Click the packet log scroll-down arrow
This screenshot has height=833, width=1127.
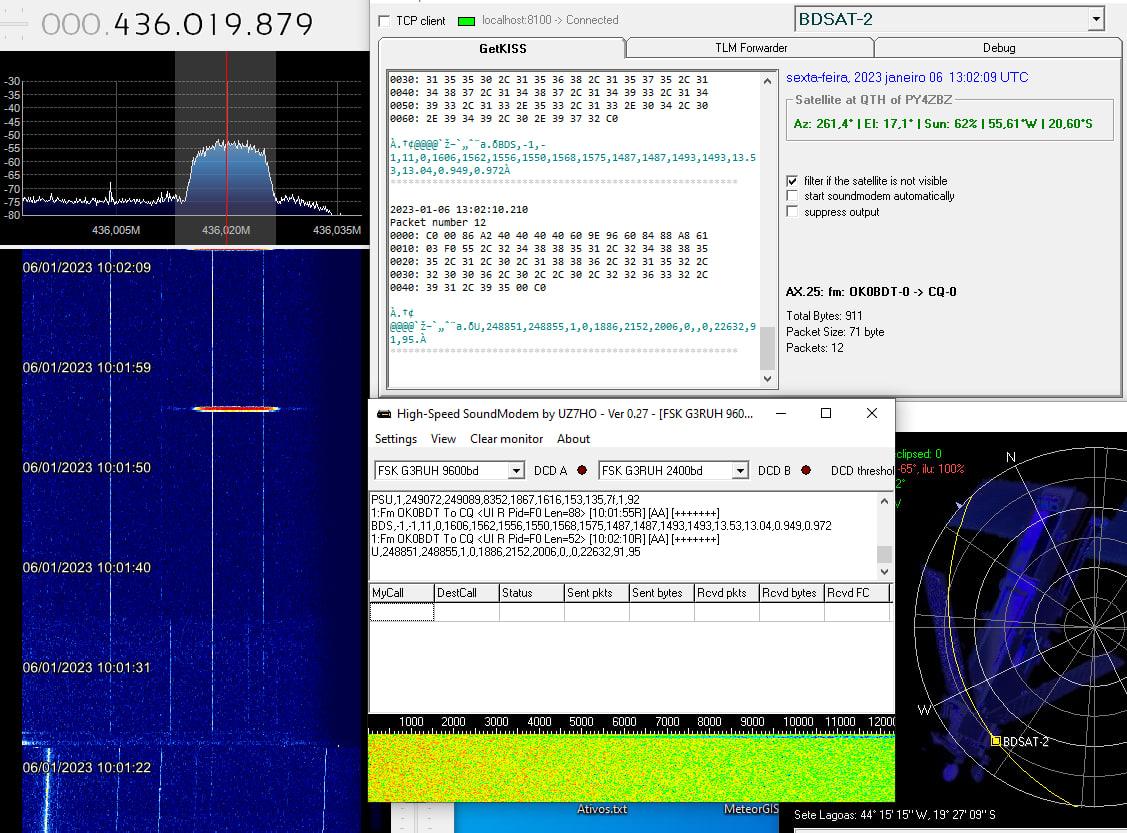pos(768,379)
